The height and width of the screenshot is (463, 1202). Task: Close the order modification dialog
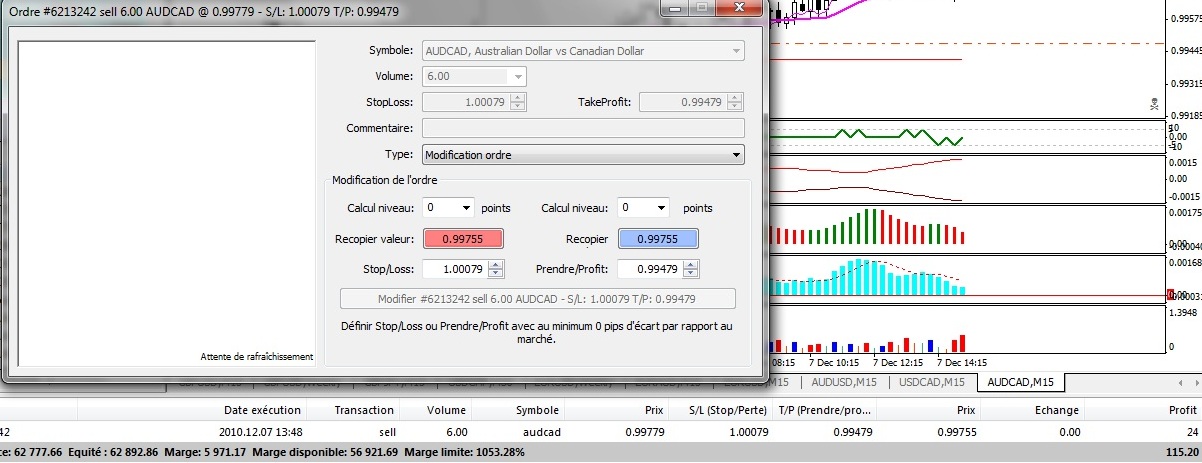coord(741,8)
